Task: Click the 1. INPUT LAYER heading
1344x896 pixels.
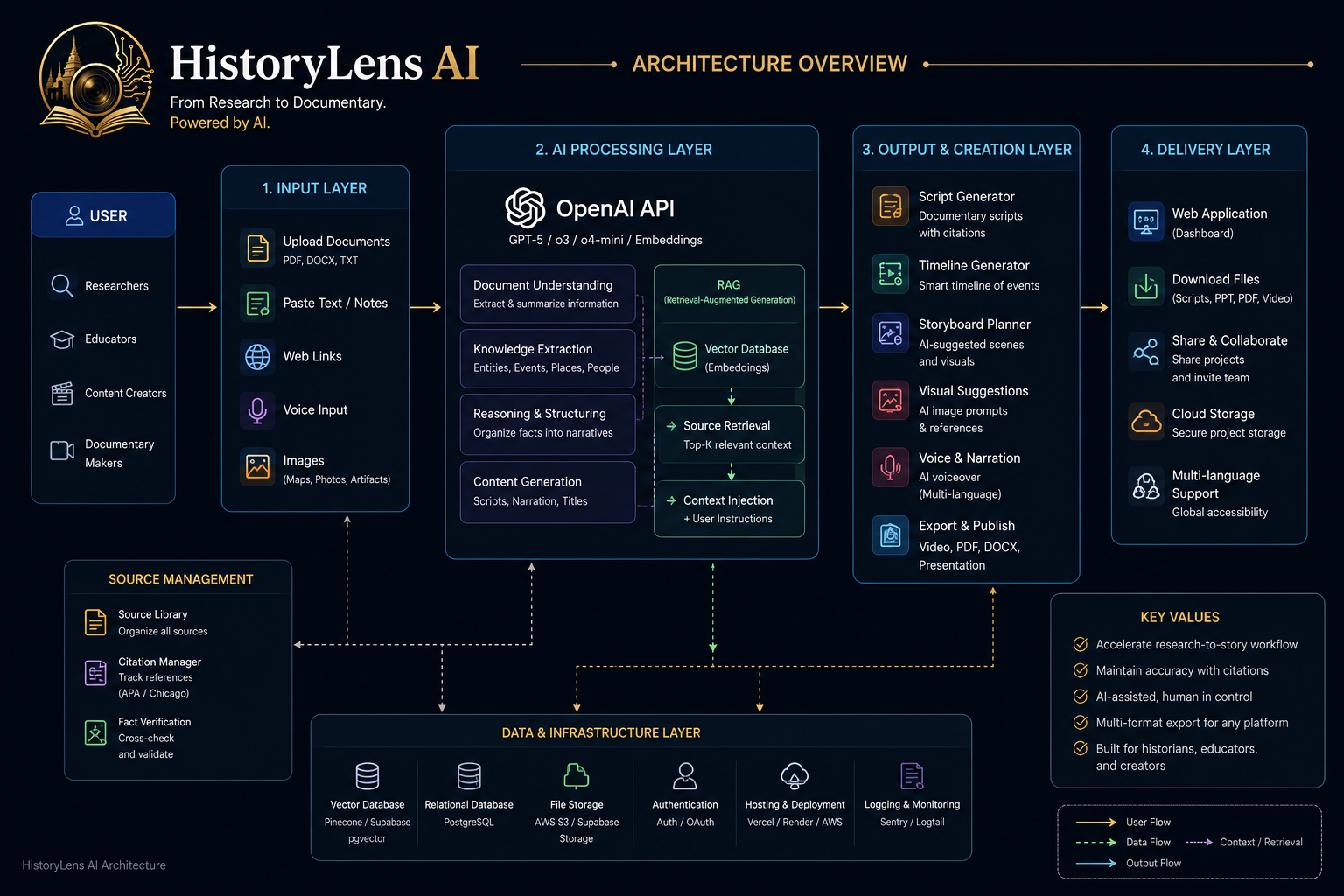Action: pos(315,188)
